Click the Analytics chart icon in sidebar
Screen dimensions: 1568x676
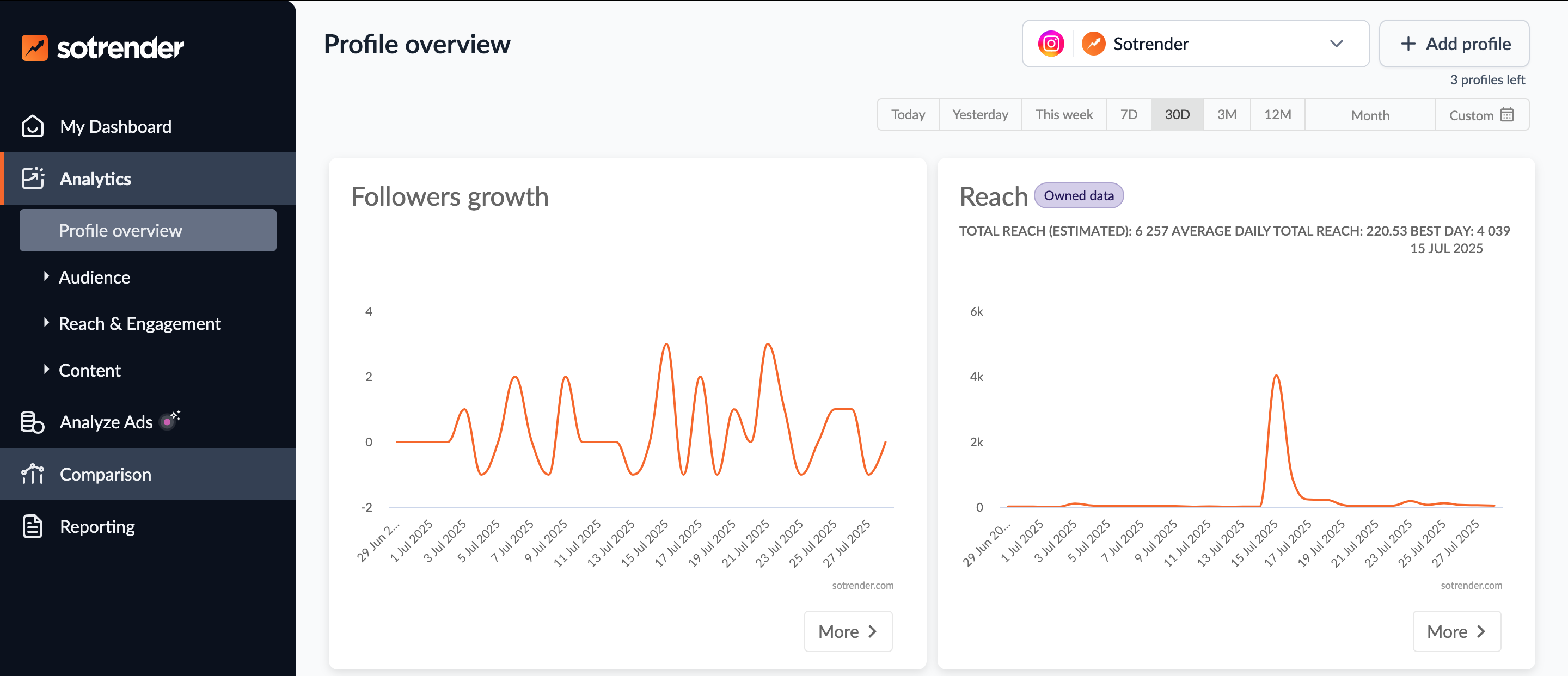[x=32, y=179]
